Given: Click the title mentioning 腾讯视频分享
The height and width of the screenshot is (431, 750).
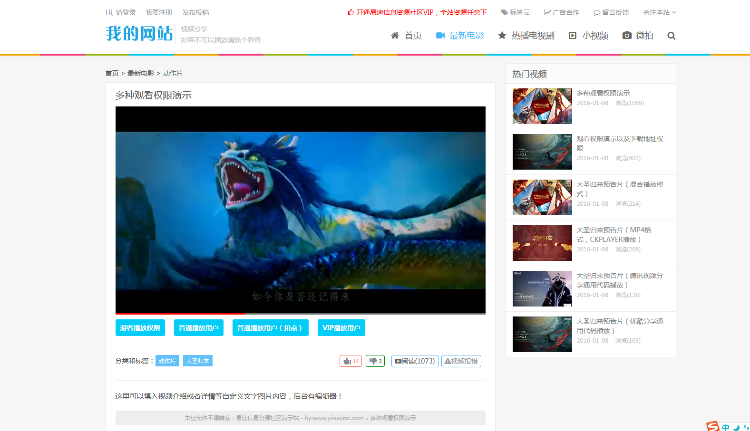Looking at the screenshot, I should pyautogui.click(x=620, y=280).
